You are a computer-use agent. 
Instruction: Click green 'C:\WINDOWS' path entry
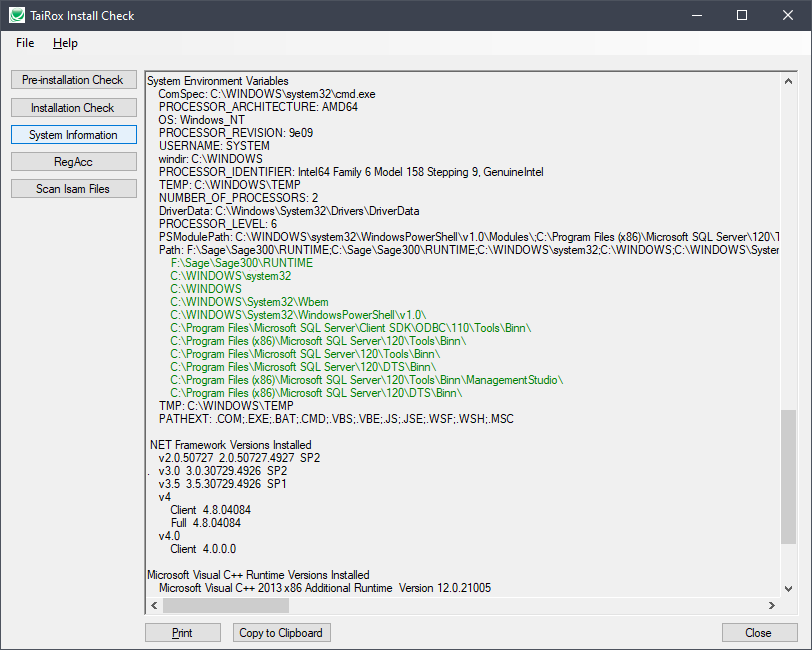(206, 288)
